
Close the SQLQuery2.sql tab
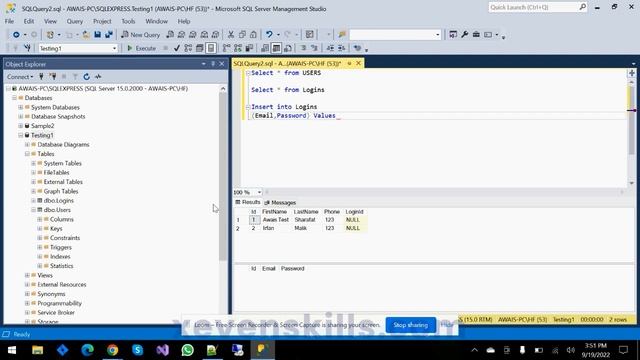358,63
